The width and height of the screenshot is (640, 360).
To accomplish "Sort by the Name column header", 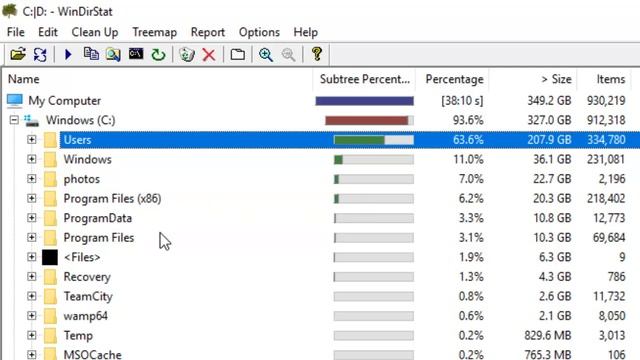I will (158, 79).
